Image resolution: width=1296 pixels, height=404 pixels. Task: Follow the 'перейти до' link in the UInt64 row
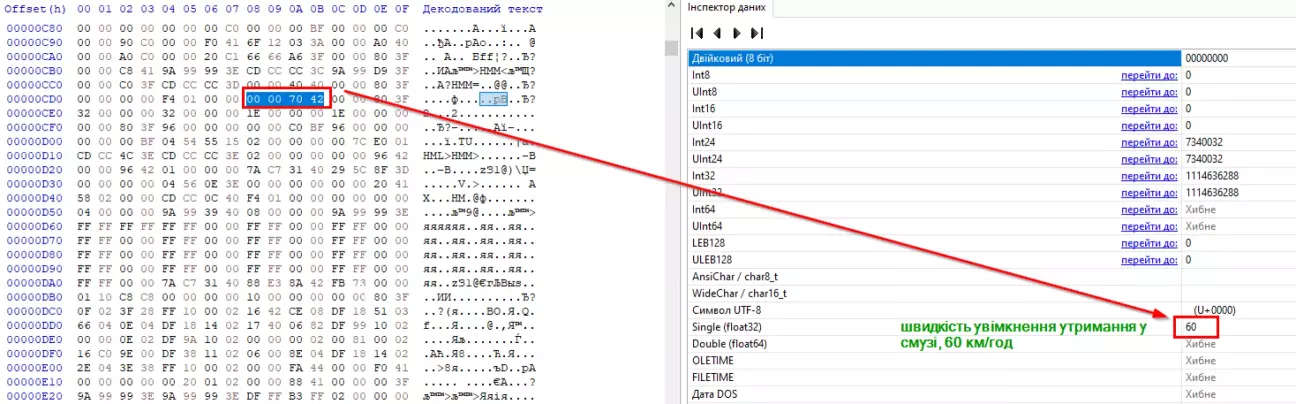click(x=1147, y=227)
